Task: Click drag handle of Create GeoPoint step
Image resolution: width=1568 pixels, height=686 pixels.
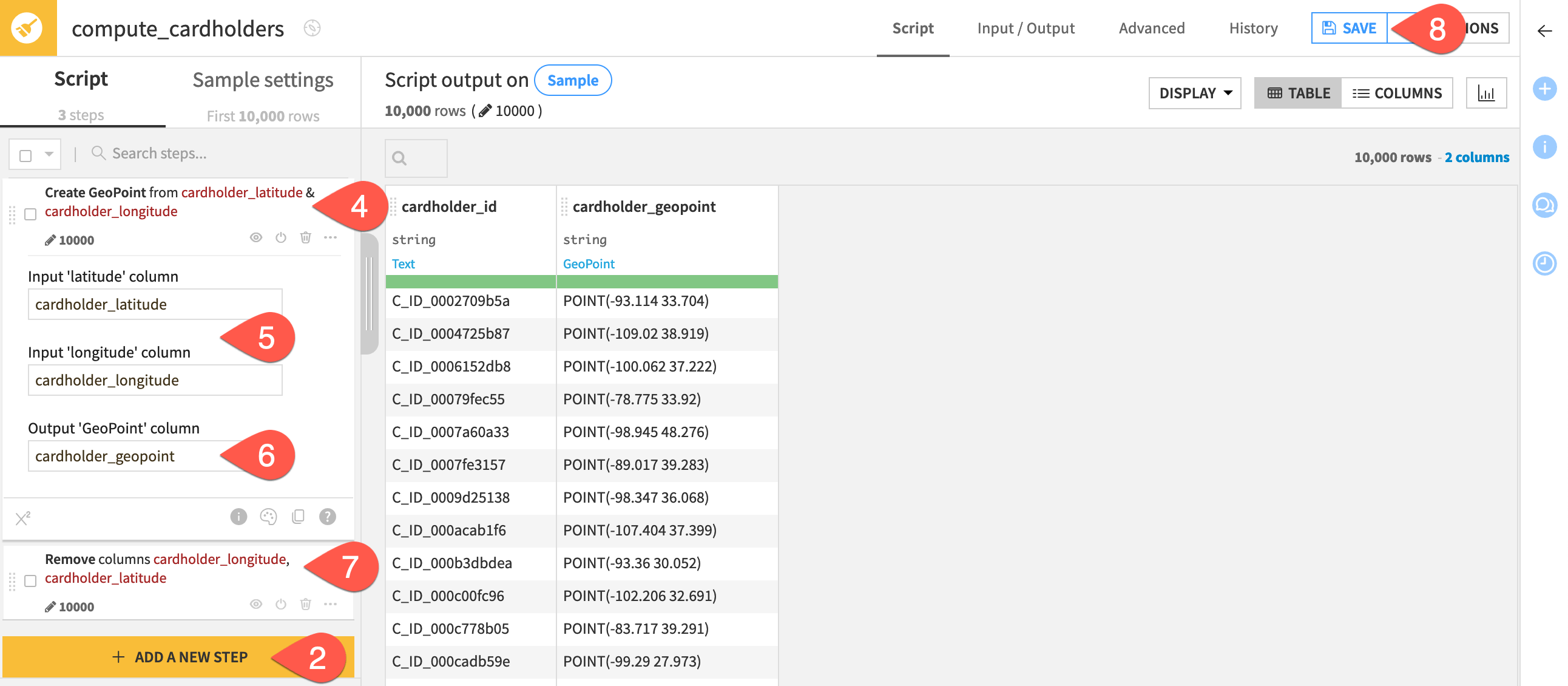Action: 12,215
